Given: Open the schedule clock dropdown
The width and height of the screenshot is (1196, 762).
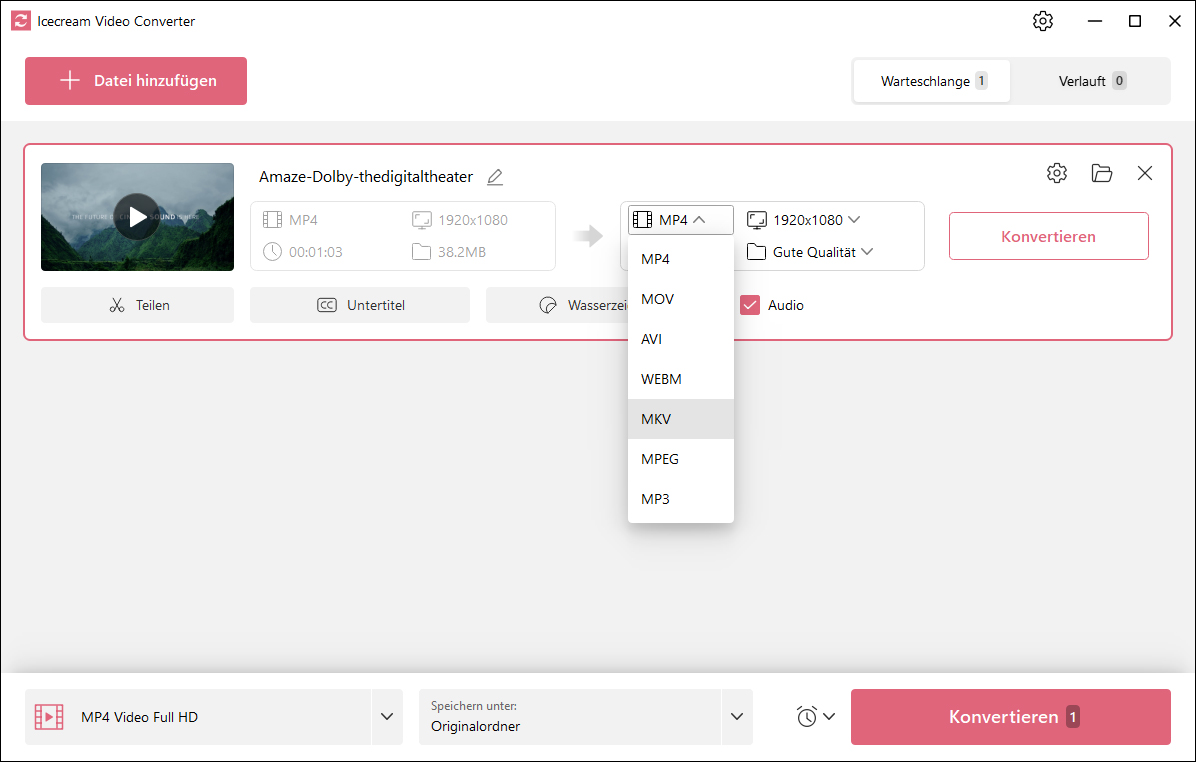Looking at the screenshot, I should click(815, 716).
